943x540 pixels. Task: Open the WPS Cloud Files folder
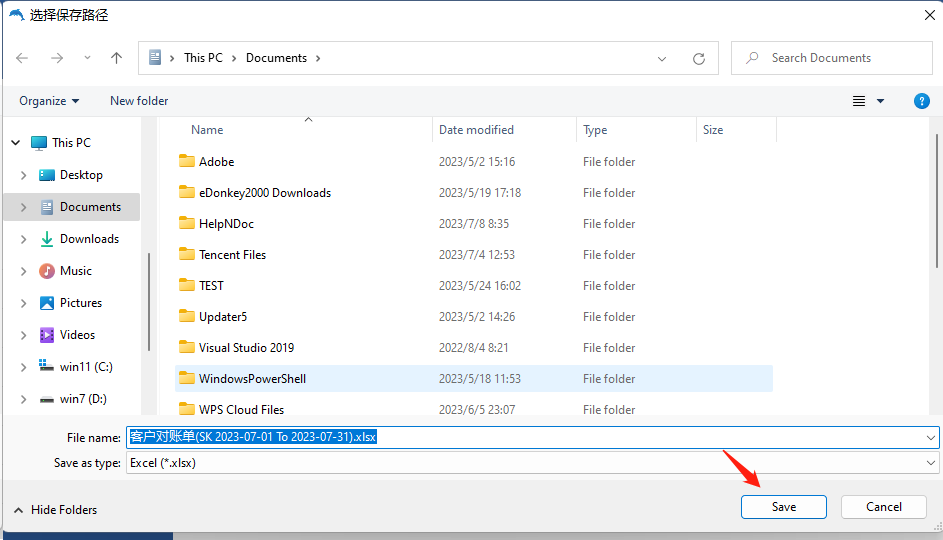[x=241, y=410]
